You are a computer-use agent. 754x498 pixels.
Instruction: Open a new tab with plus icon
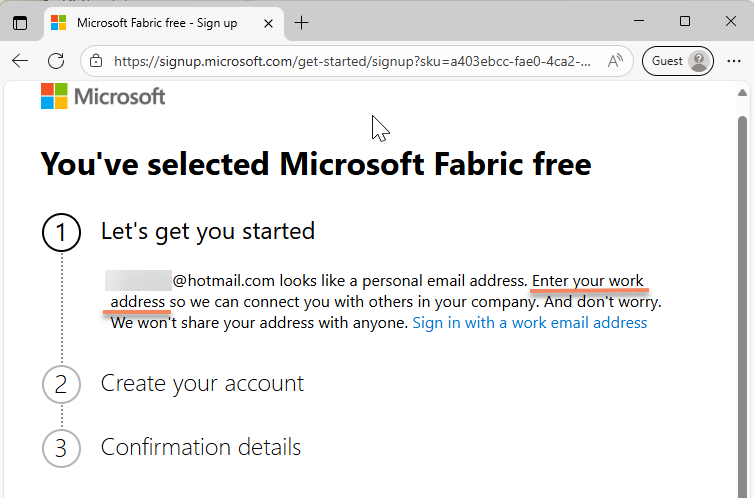coord(301,22)
